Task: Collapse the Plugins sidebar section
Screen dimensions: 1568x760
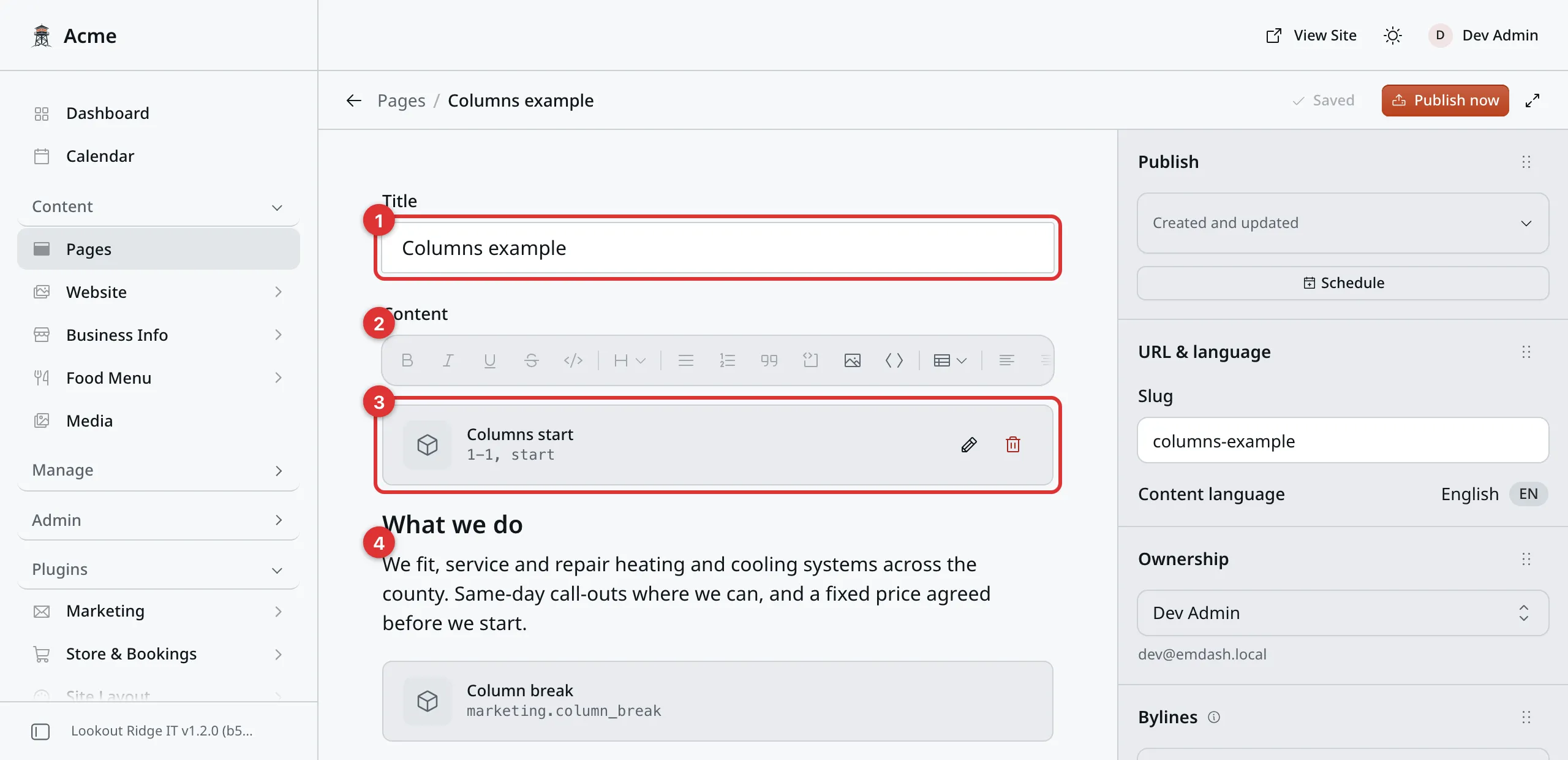Action: [158, 569]
